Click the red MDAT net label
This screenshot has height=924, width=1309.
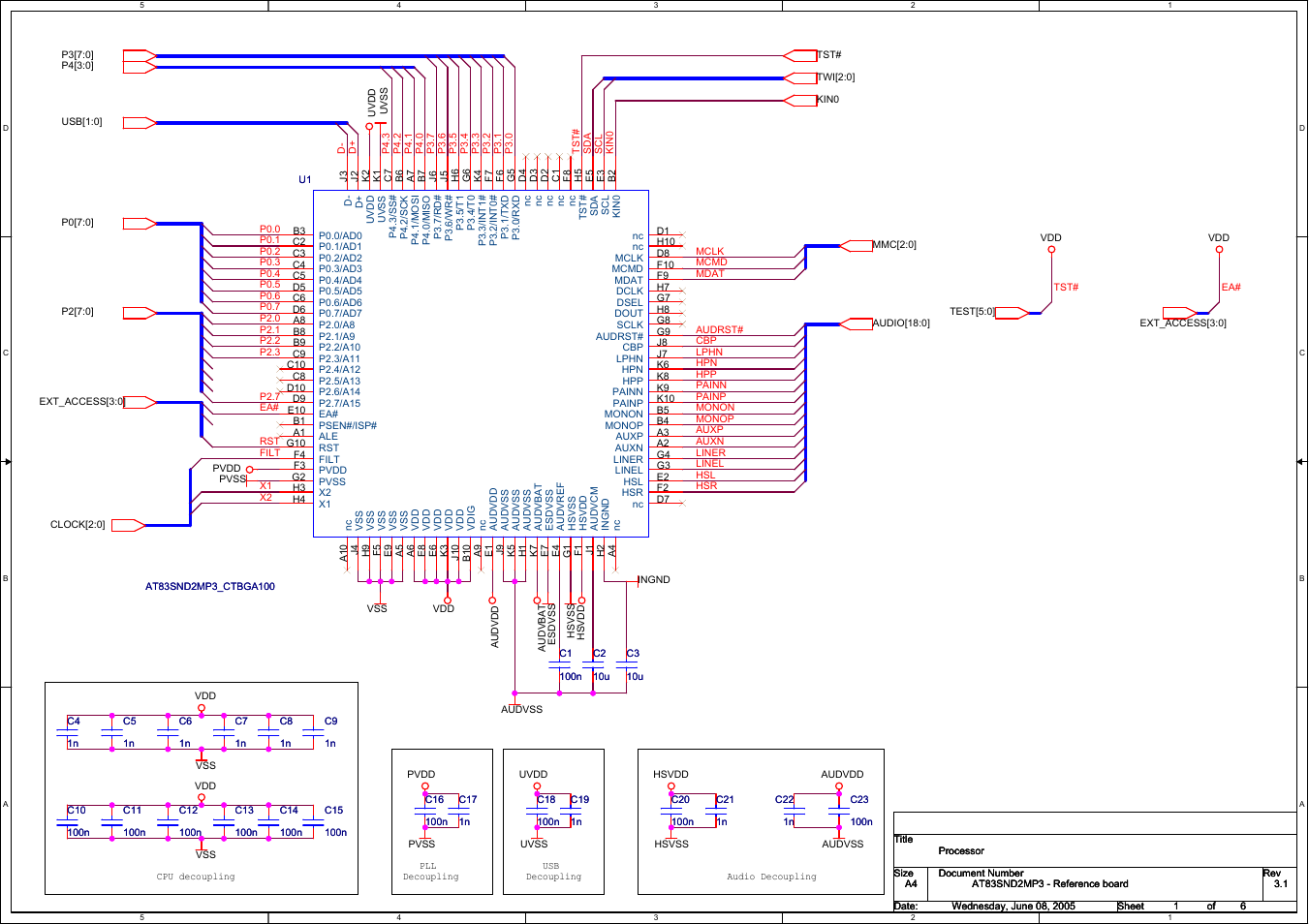[710, 274]
